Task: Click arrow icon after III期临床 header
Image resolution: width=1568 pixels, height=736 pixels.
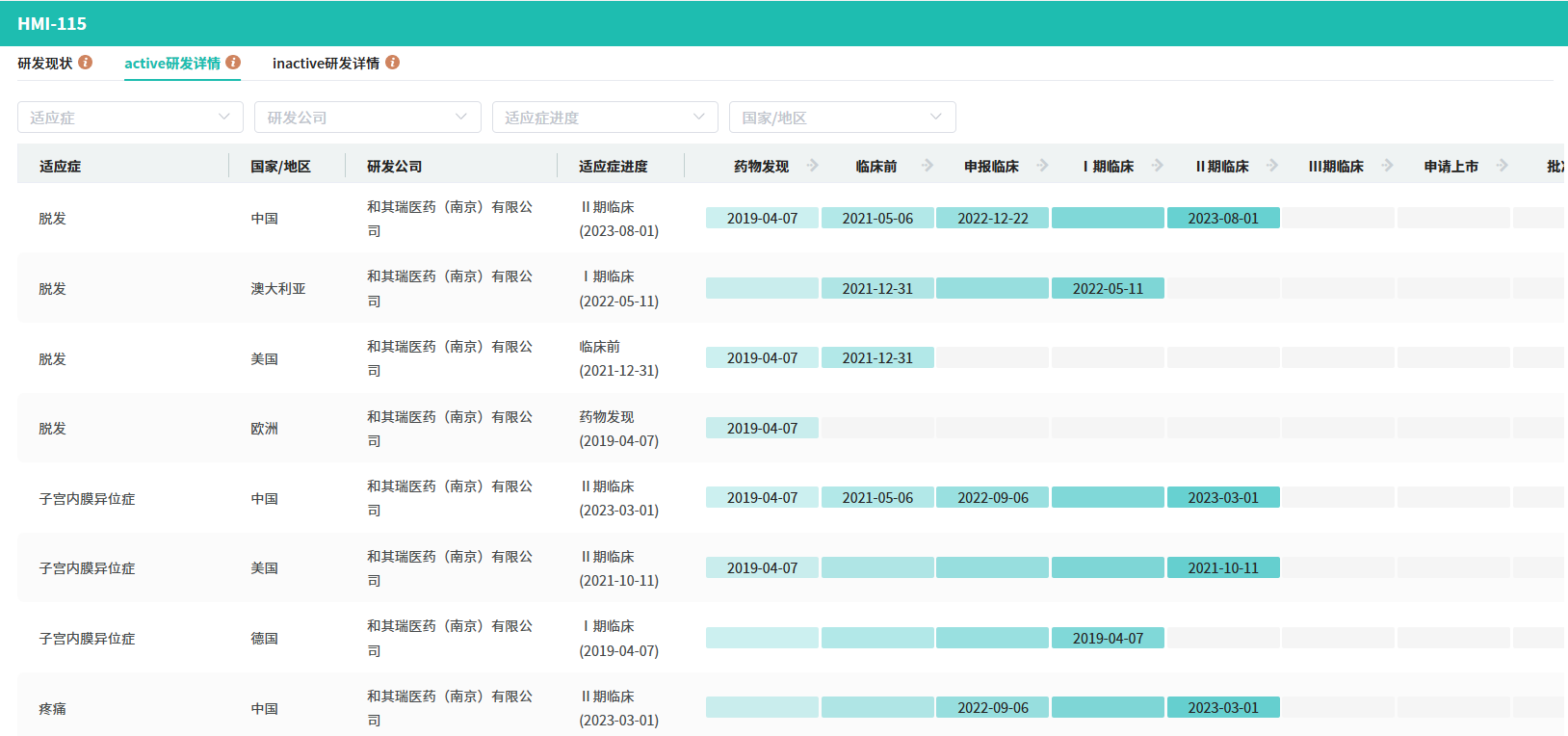Action: coord(1388,166)
